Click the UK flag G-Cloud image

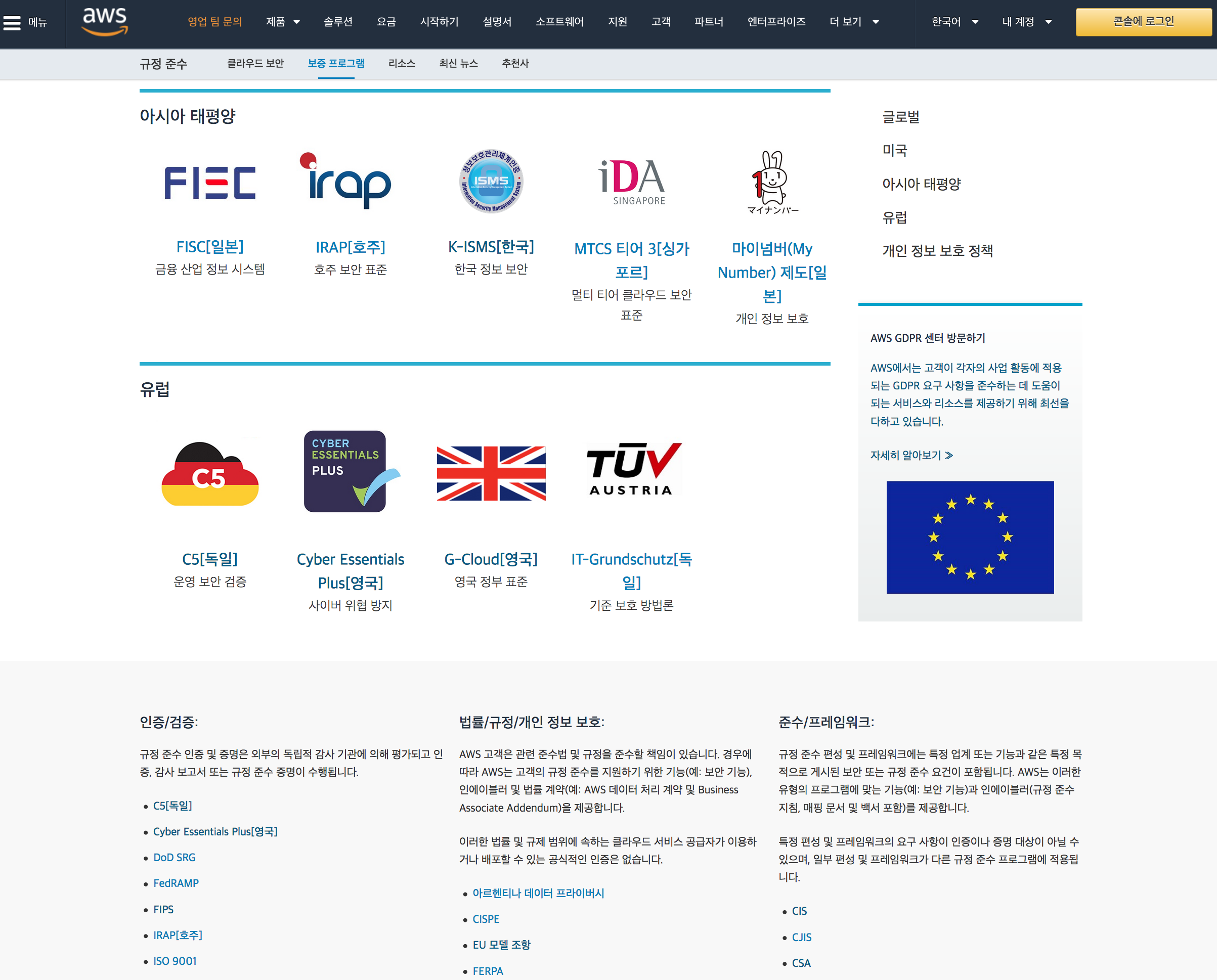point(491,473)
